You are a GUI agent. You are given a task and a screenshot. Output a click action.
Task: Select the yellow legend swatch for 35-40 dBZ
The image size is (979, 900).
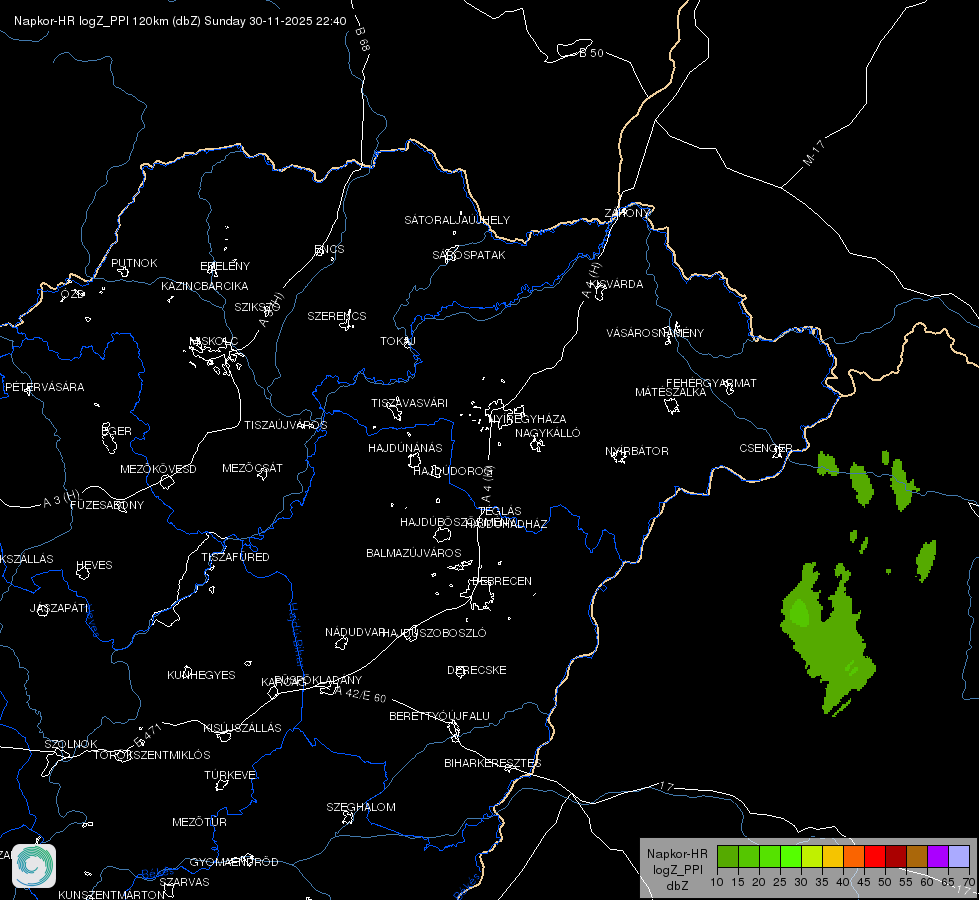pyautogui.click(x=833, y=856)
